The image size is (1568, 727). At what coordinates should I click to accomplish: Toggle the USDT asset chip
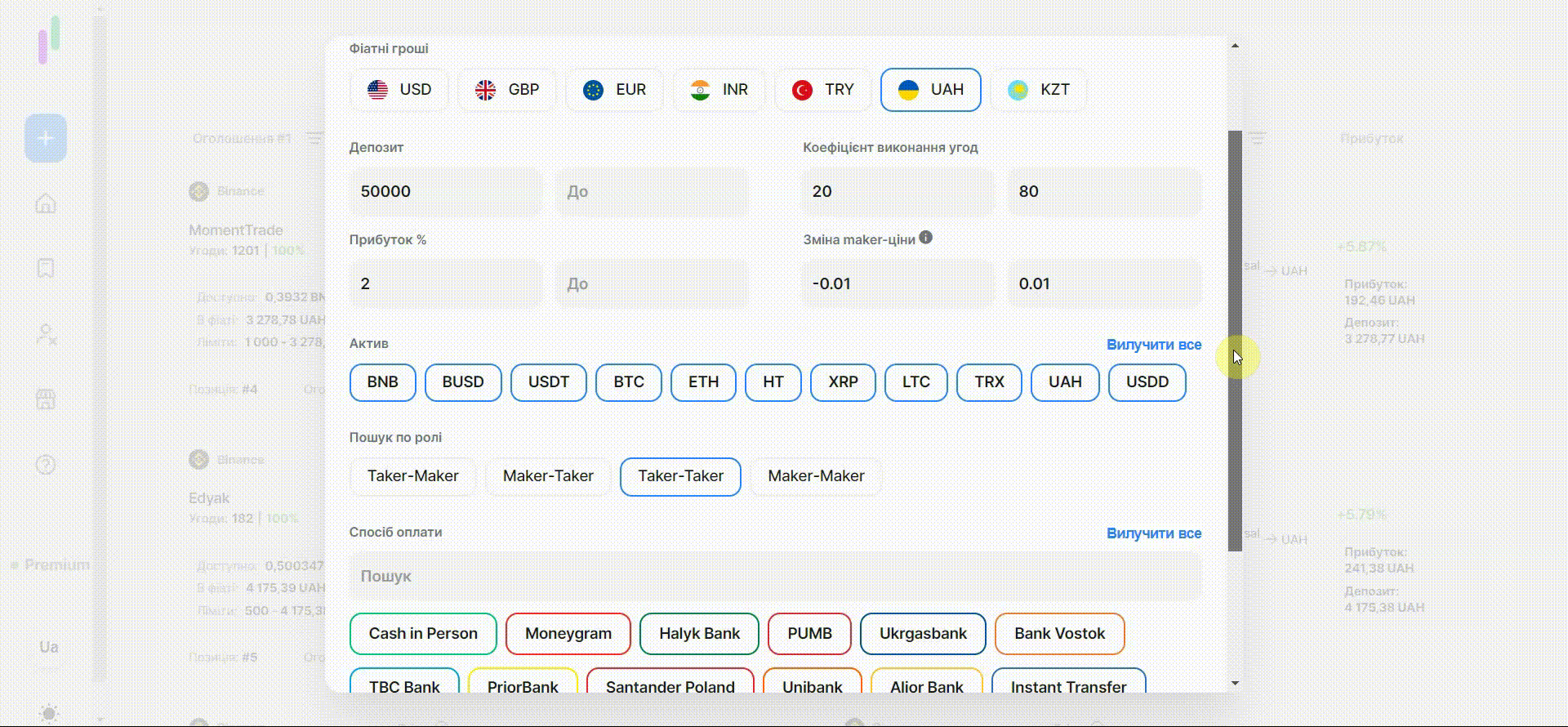548,382
